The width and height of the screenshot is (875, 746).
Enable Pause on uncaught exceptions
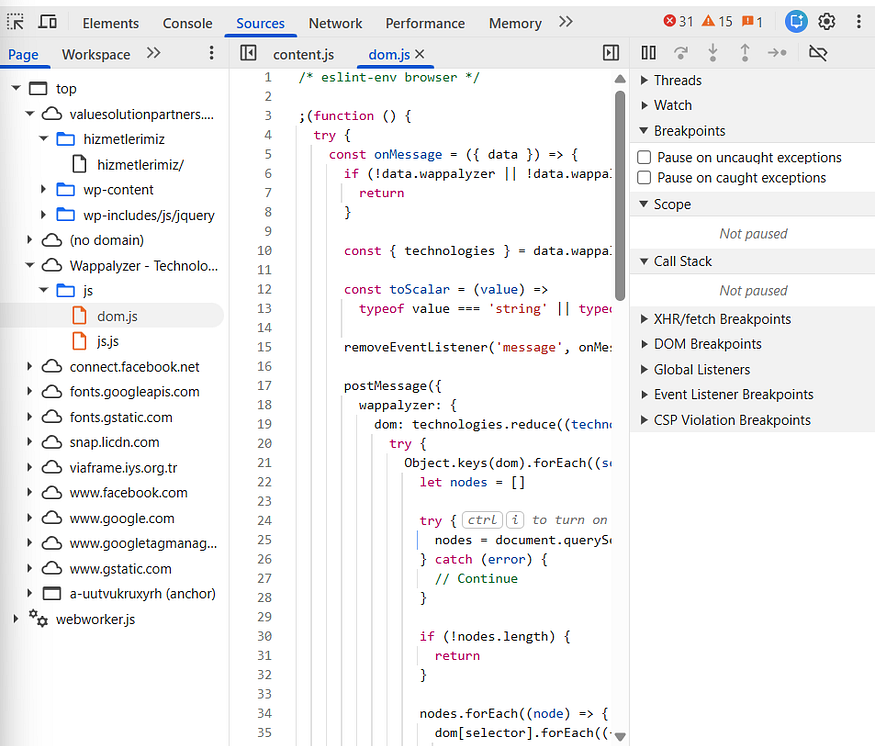point(644,157)
